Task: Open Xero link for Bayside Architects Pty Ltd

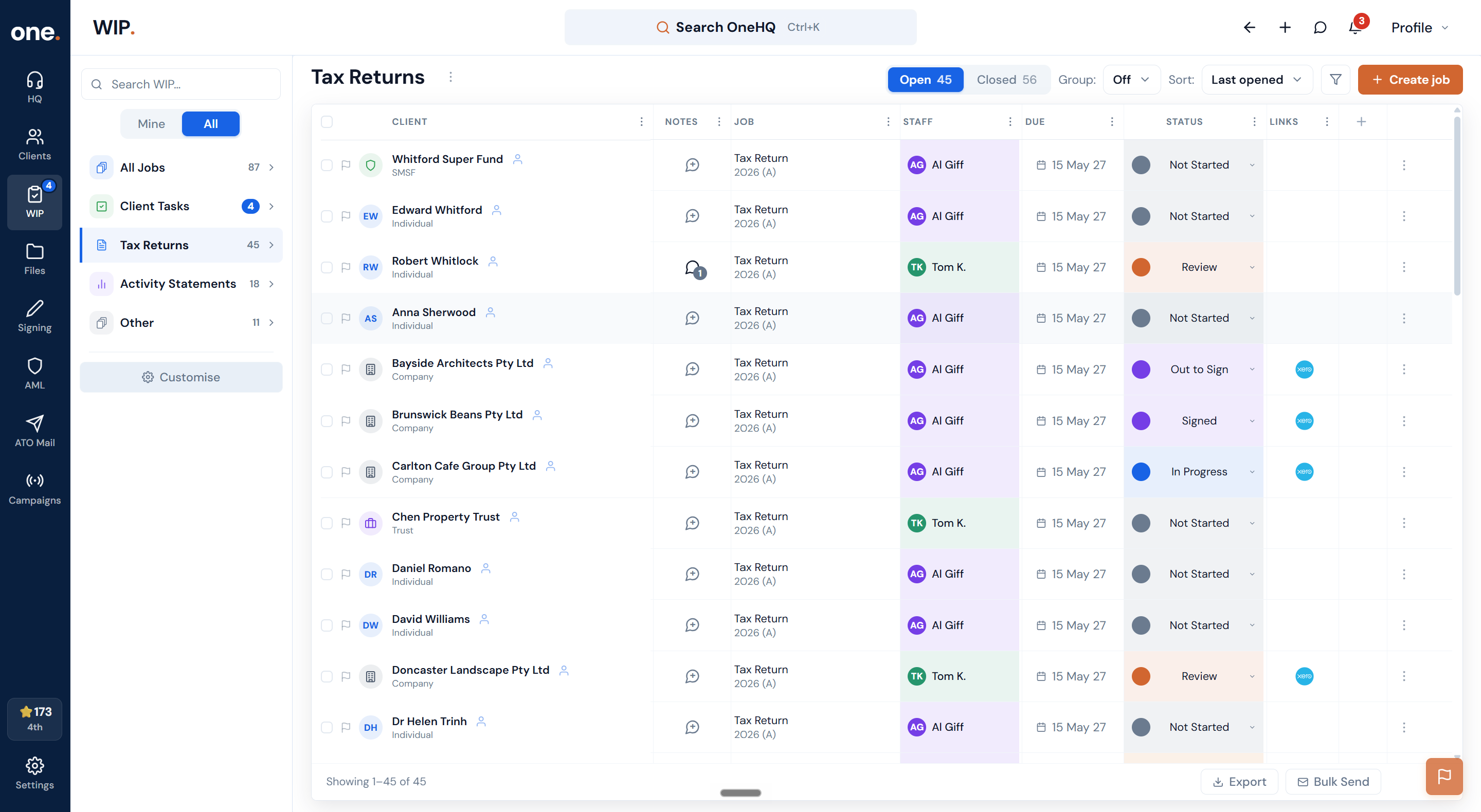Action: pos(1304,369)
